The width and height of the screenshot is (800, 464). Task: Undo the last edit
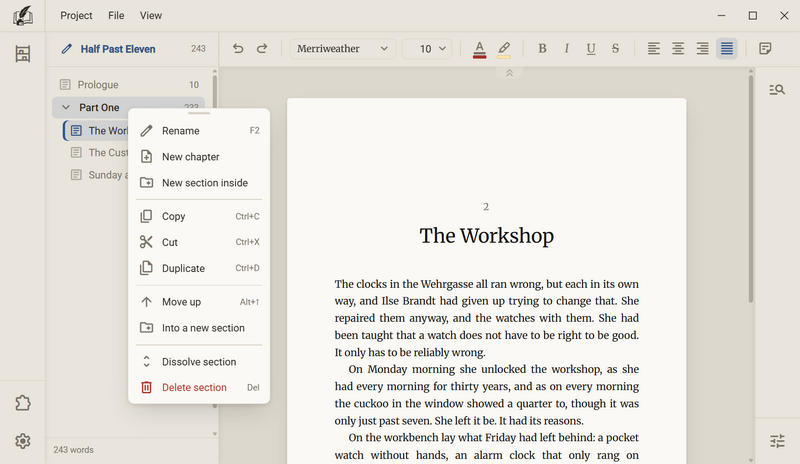tap(238, 48)
